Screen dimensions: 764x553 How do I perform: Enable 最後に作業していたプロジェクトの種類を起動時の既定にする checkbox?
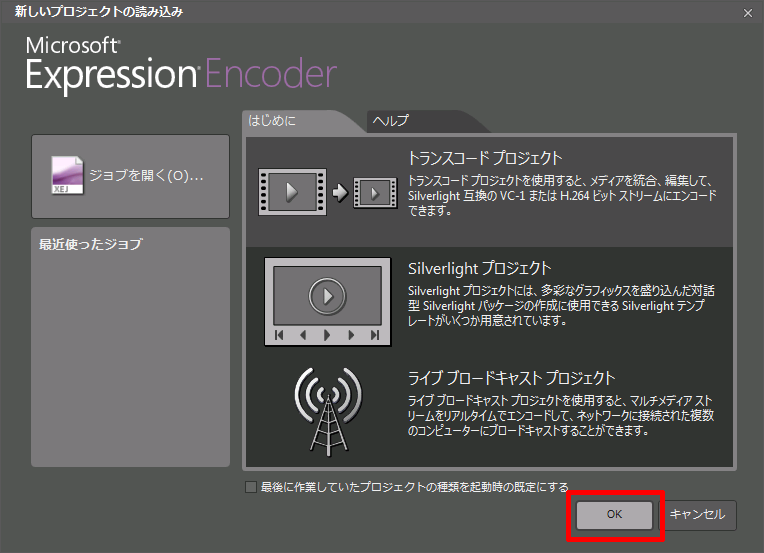[251, 487]
